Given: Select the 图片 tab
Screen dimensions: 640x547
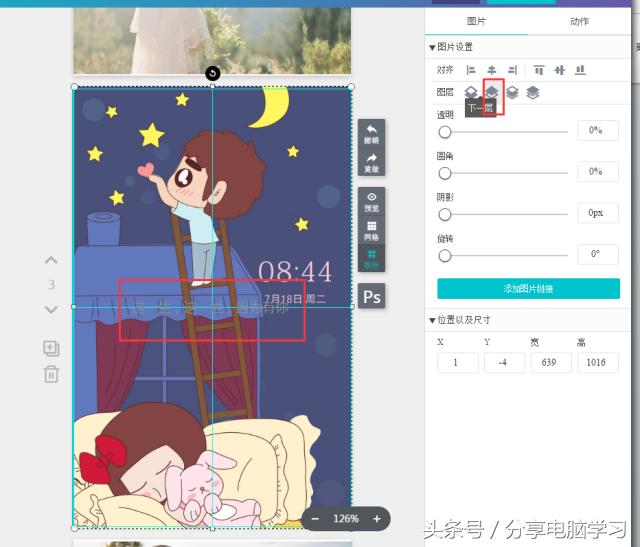Looking at the screenshot, I should coord(477,21).
